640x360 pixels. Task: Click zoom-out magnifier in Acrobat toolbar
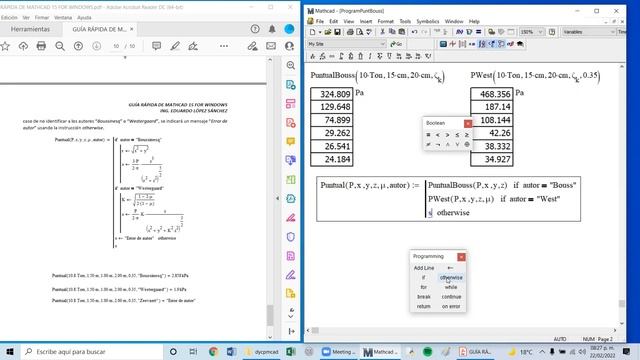[60, 46]
